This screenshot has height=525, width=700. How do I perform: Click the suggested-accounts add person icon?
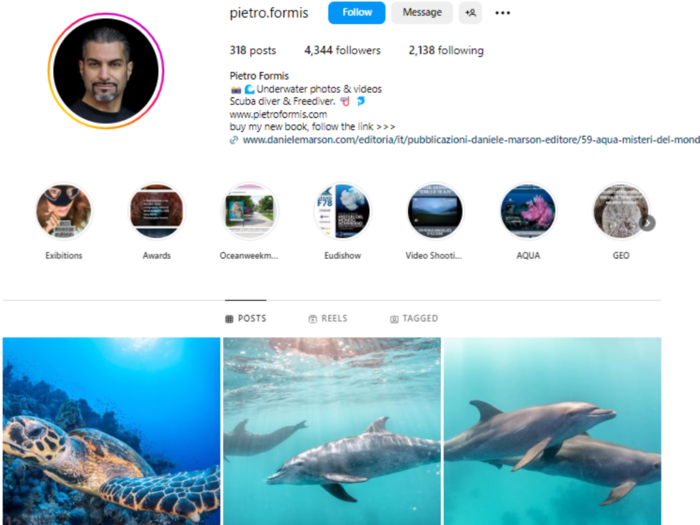pos(470,12)
